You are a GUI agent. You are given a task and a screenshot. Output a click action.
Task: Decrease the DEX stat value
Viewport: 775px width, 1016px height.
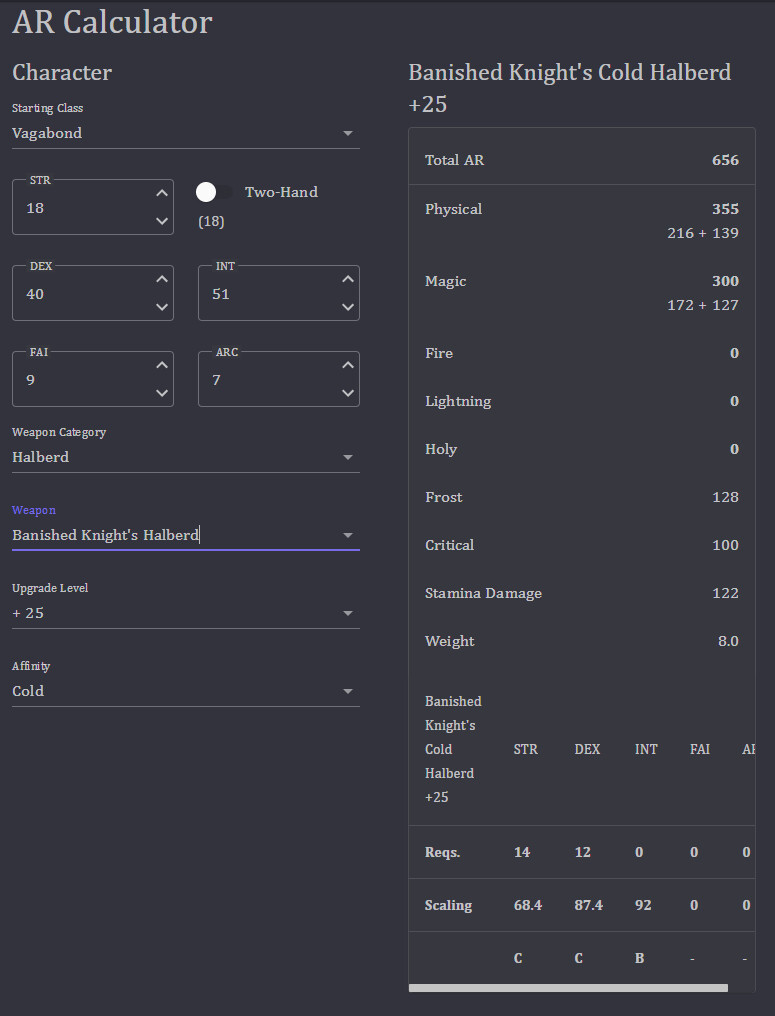[x=161, y=307]
